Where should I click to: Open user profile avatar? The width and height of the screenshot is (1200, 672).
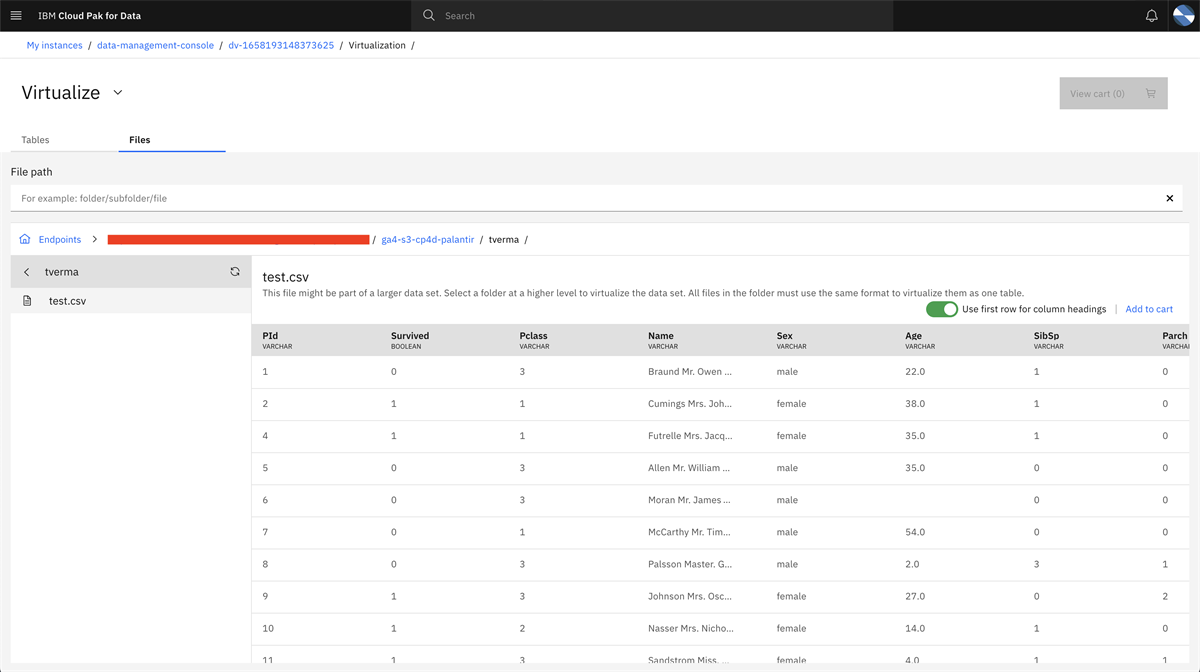[x=1183, y=16]
